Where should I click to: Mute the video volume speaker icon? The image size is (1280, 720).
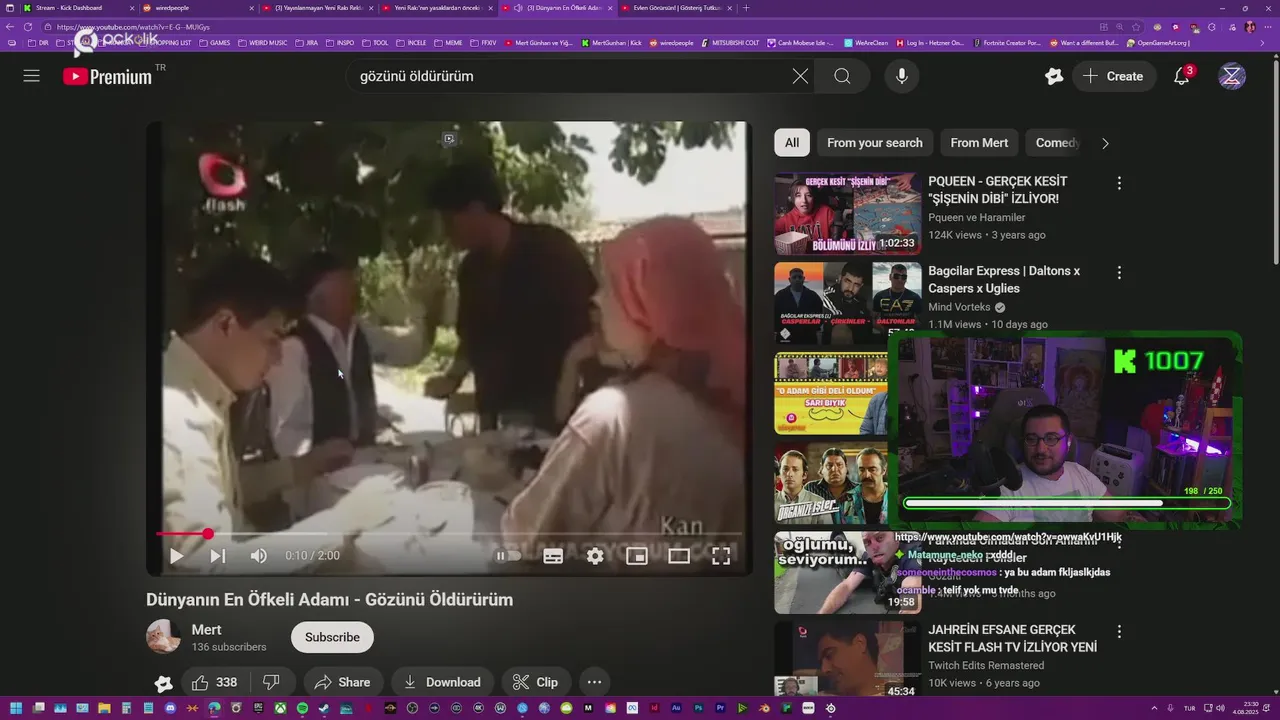(x=259, y=556)
